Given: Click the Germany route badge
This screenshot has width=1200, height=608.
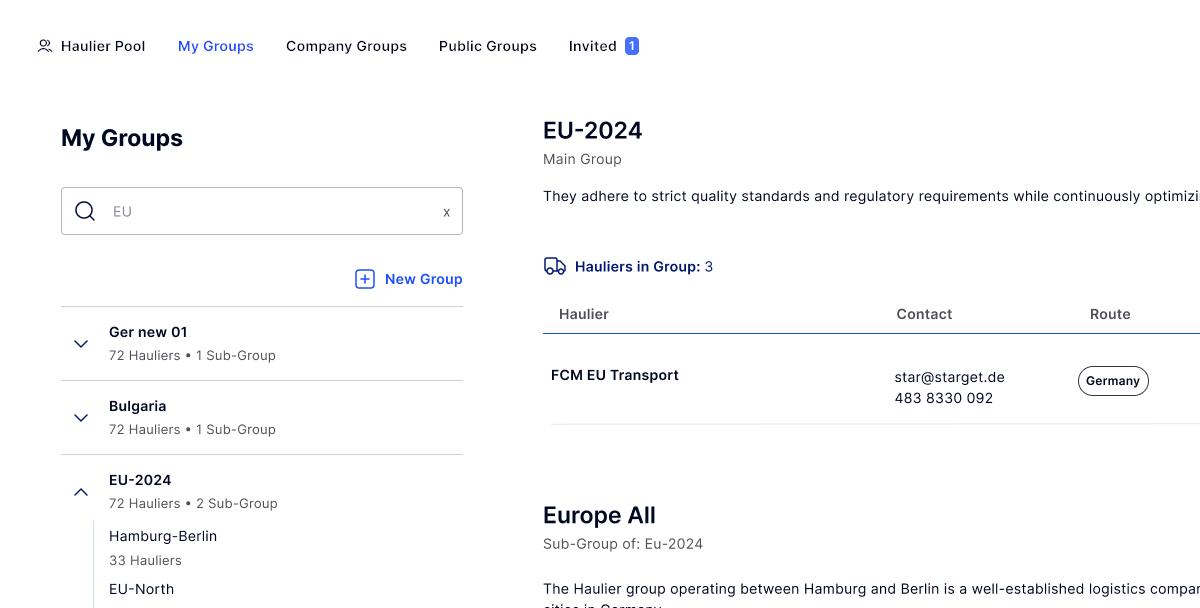Looking at the screenshot, I should pyautogui.click(x=1113, y=381).
